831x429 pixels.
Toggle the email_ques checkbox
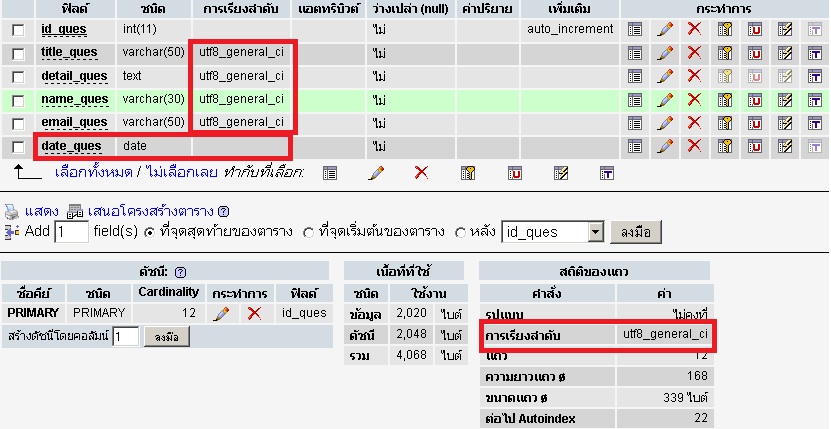tap(18, 124)
